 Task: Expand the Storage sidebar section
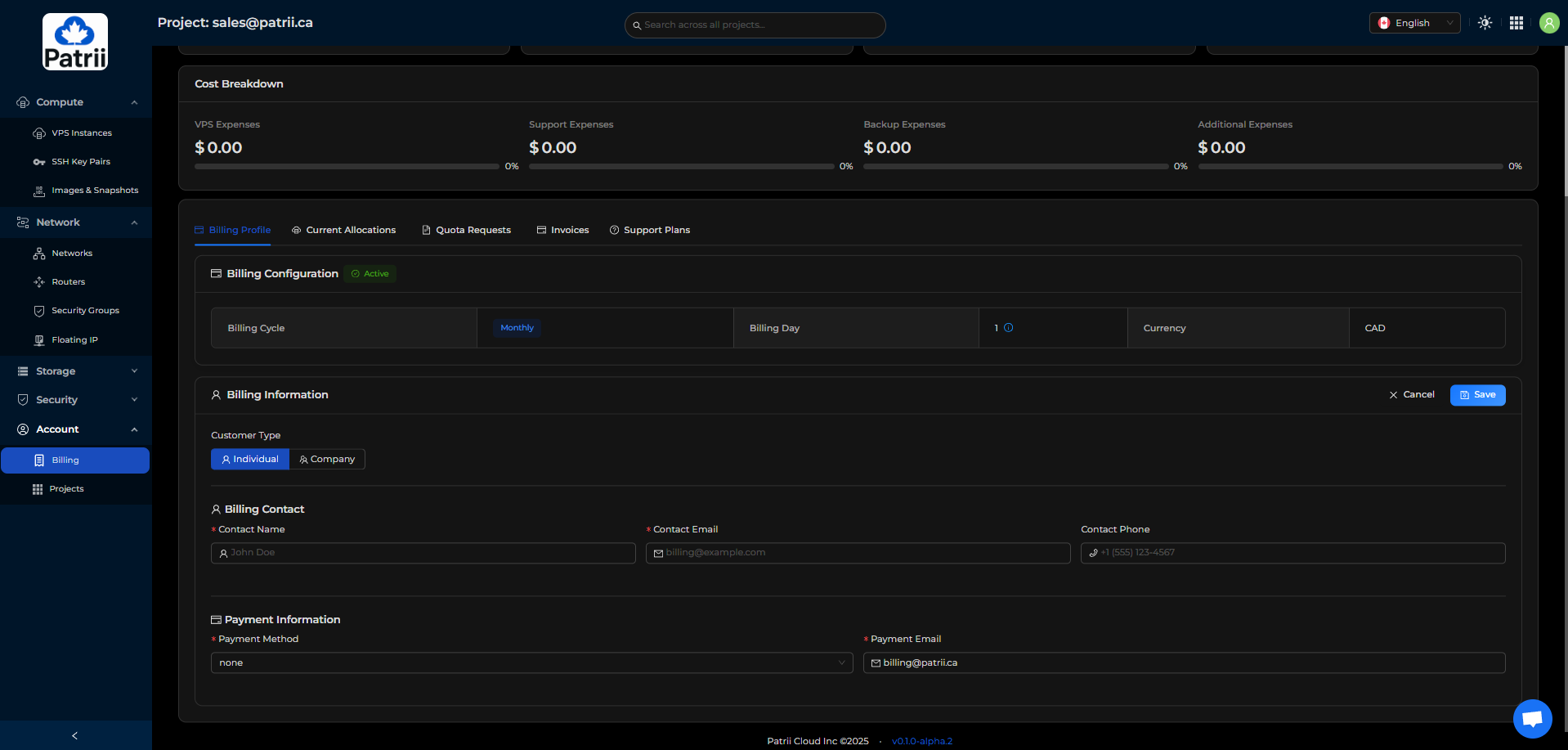[x=76, y=371]
